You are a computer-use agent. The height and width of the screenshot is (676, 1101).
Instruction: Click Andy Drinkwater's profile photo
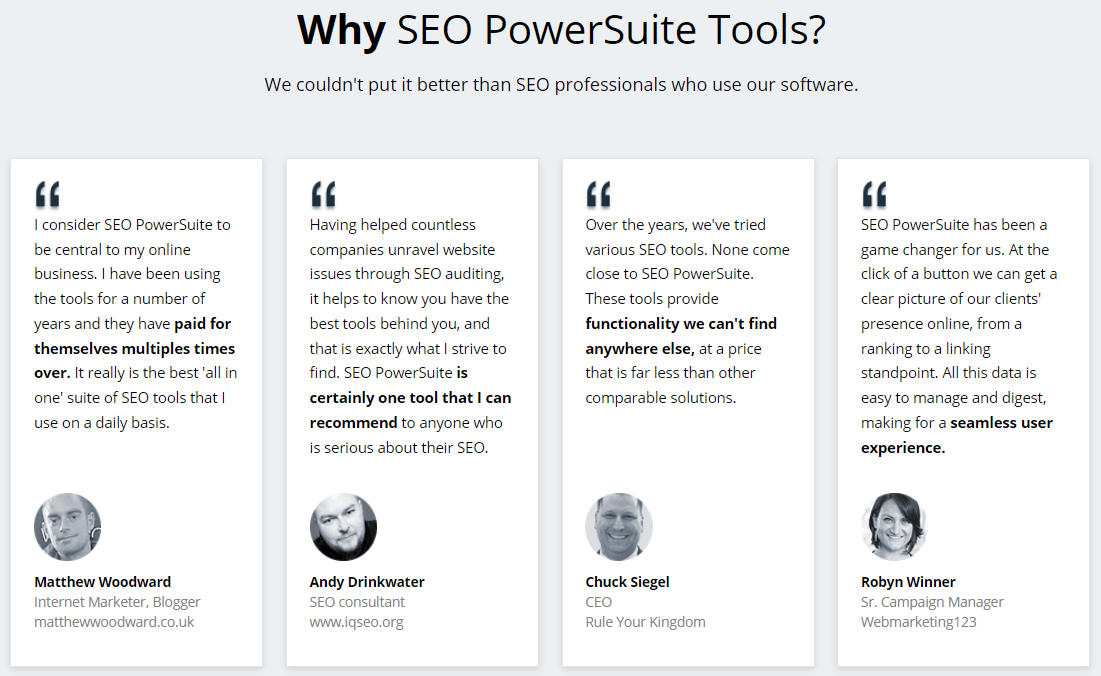pos(343,526)
